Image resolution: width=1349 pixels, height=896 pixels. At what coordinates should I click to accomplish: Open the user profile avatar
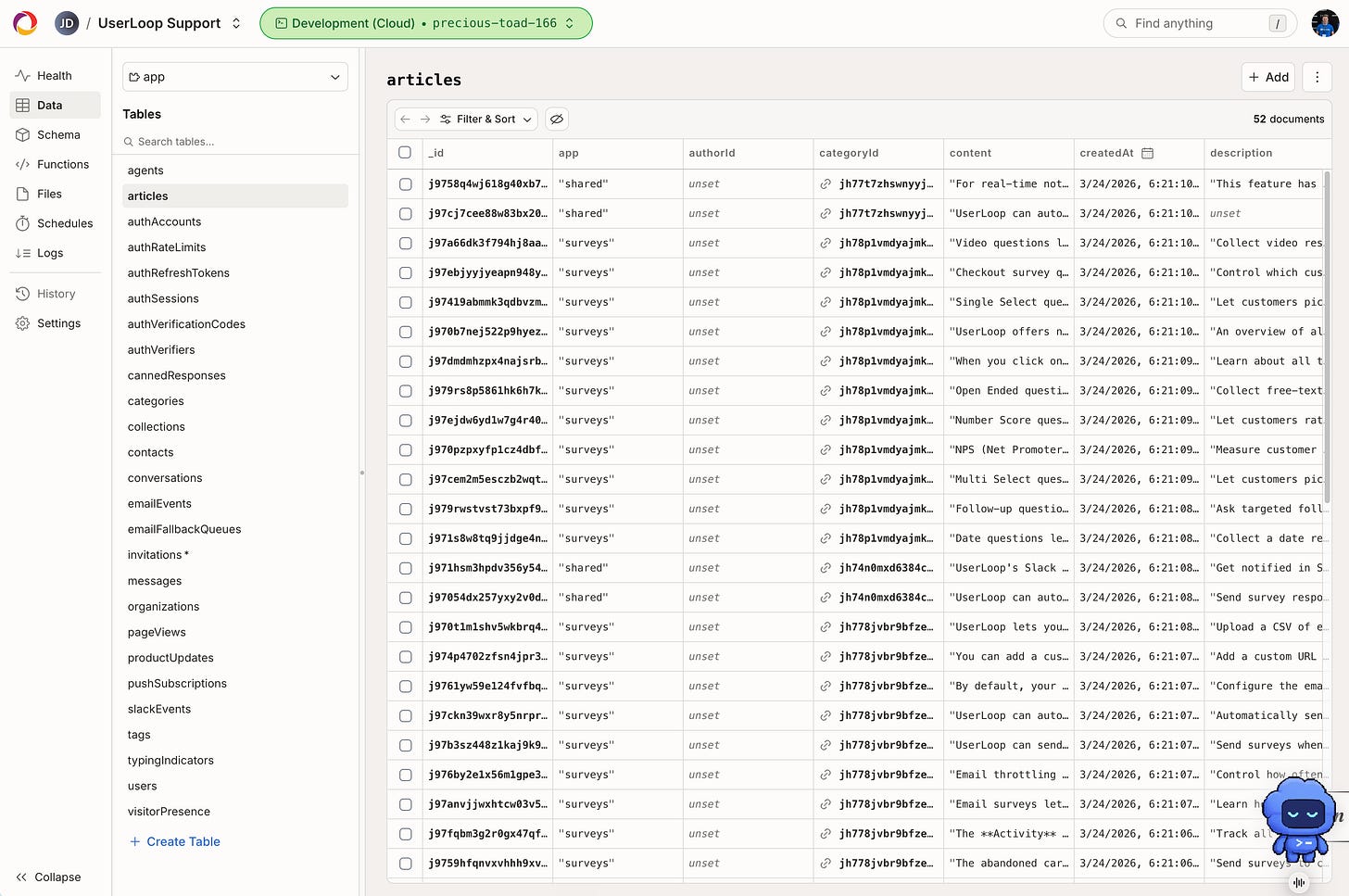pos(1325,23)
